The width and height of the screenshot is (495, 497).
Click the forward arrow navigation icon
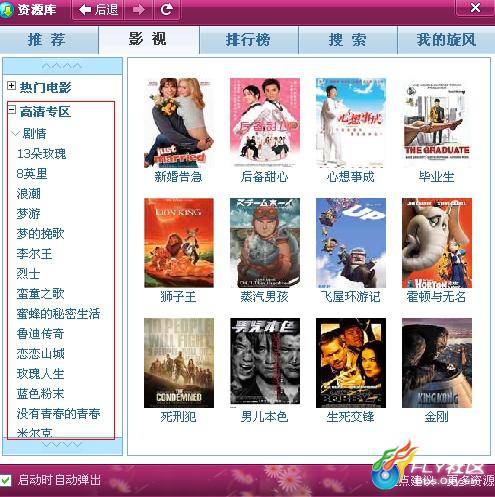(x=139, y=9)
